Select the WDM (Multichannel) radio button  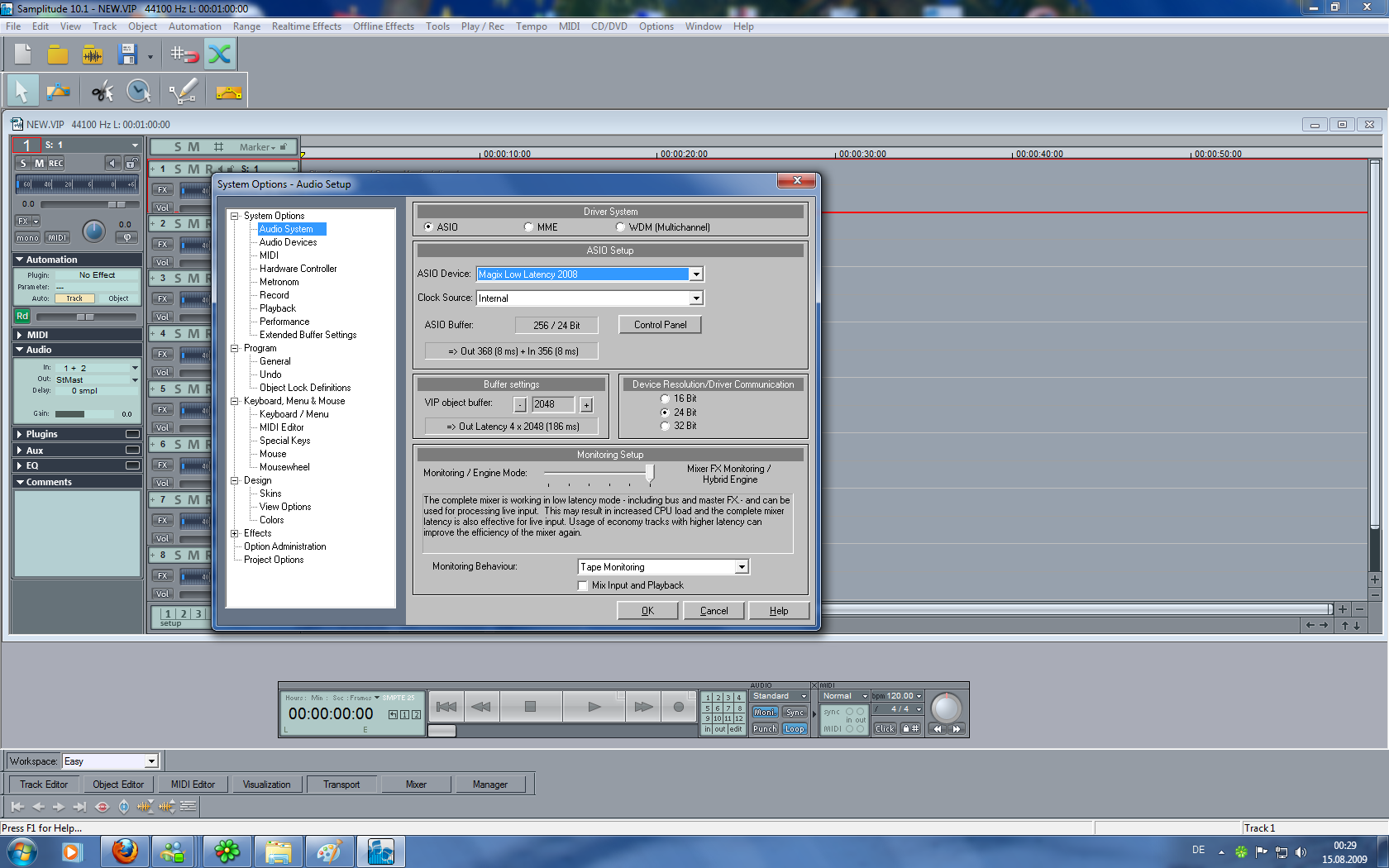pyautogui.click(x=620, y=227)
